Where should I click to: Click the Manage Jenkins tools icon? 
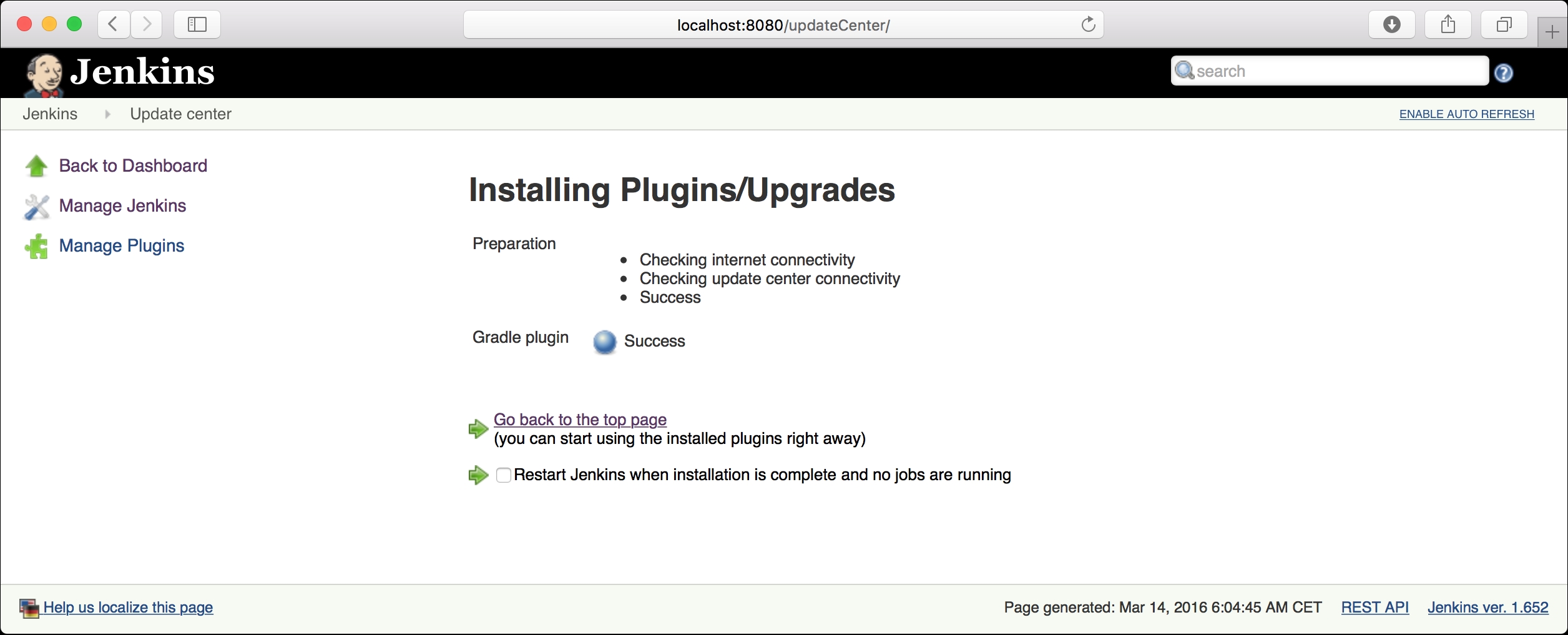[36, 207]
